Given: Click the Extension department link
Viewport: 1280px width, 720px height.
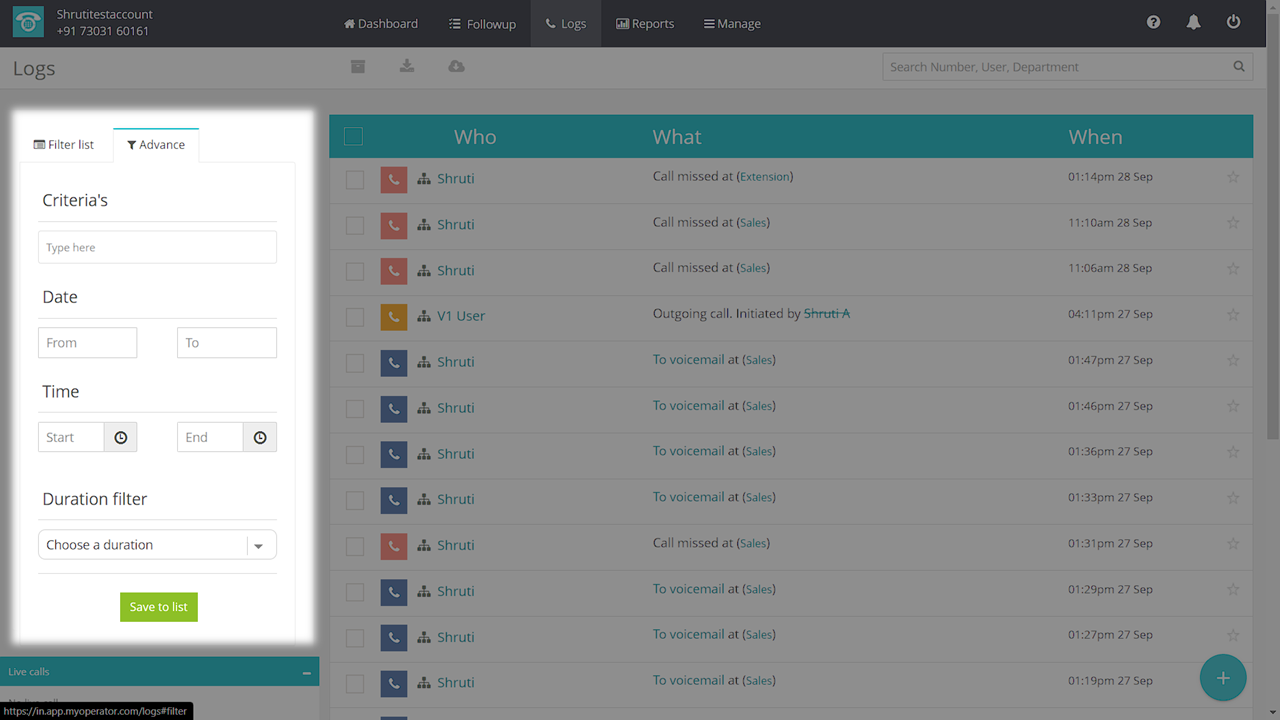Looking at the screenshot, I should click(x=765, y=177).
